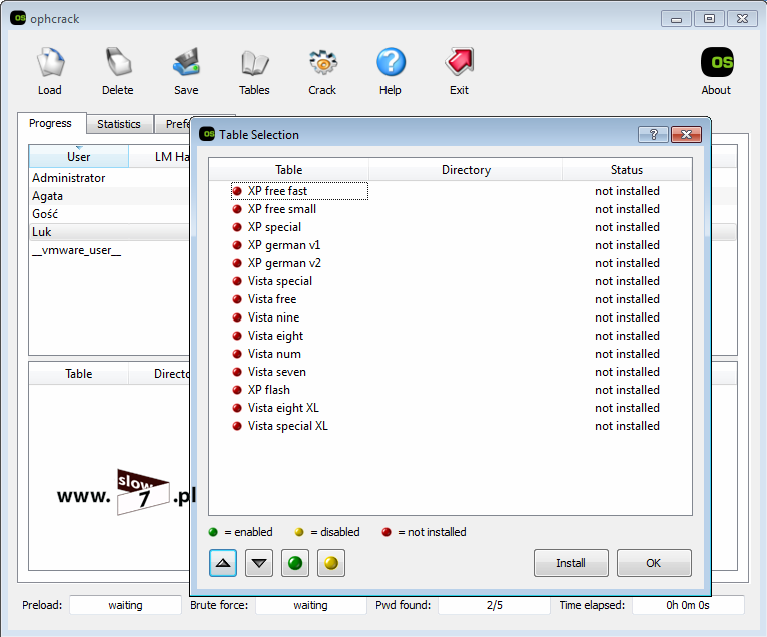Select the Gość user row
Viewport: 767px width, 637px height.
coord(109,214)
